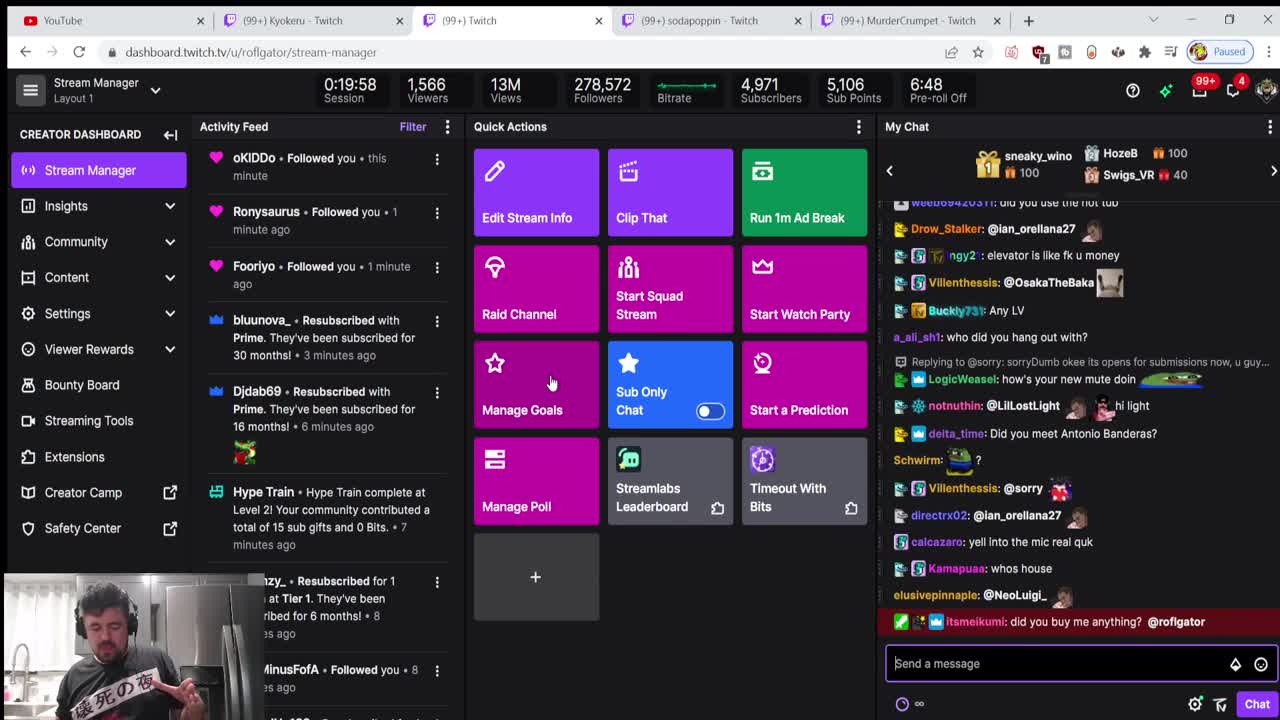Show previous gift leaderboard entry
The height and width of the screenshot is (720, 1280).
889,171
